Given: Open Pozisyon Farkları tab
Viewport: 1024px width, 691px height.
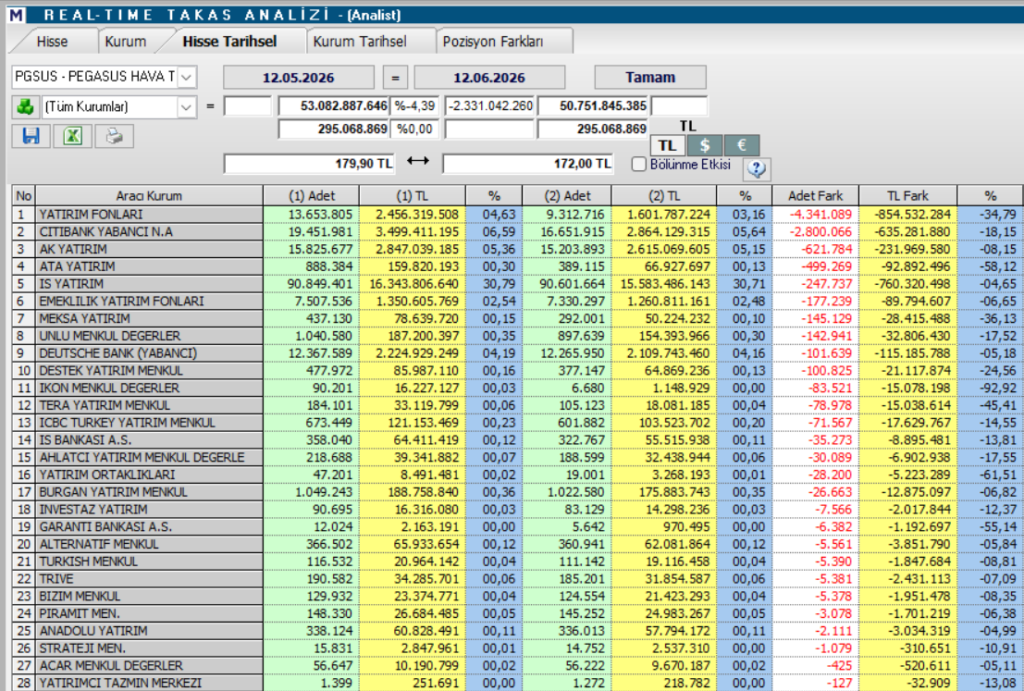Looking at the screenshot, I should coord(493,41).
